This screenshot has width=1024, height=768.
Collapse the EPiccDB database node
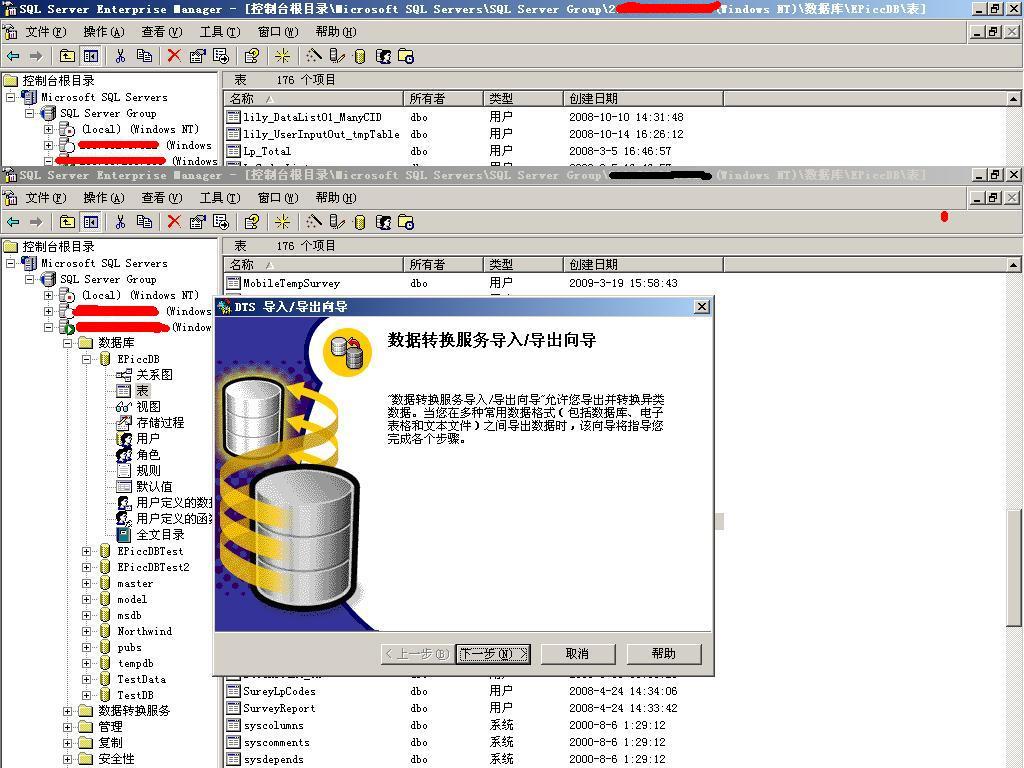[x=86, y=359]
